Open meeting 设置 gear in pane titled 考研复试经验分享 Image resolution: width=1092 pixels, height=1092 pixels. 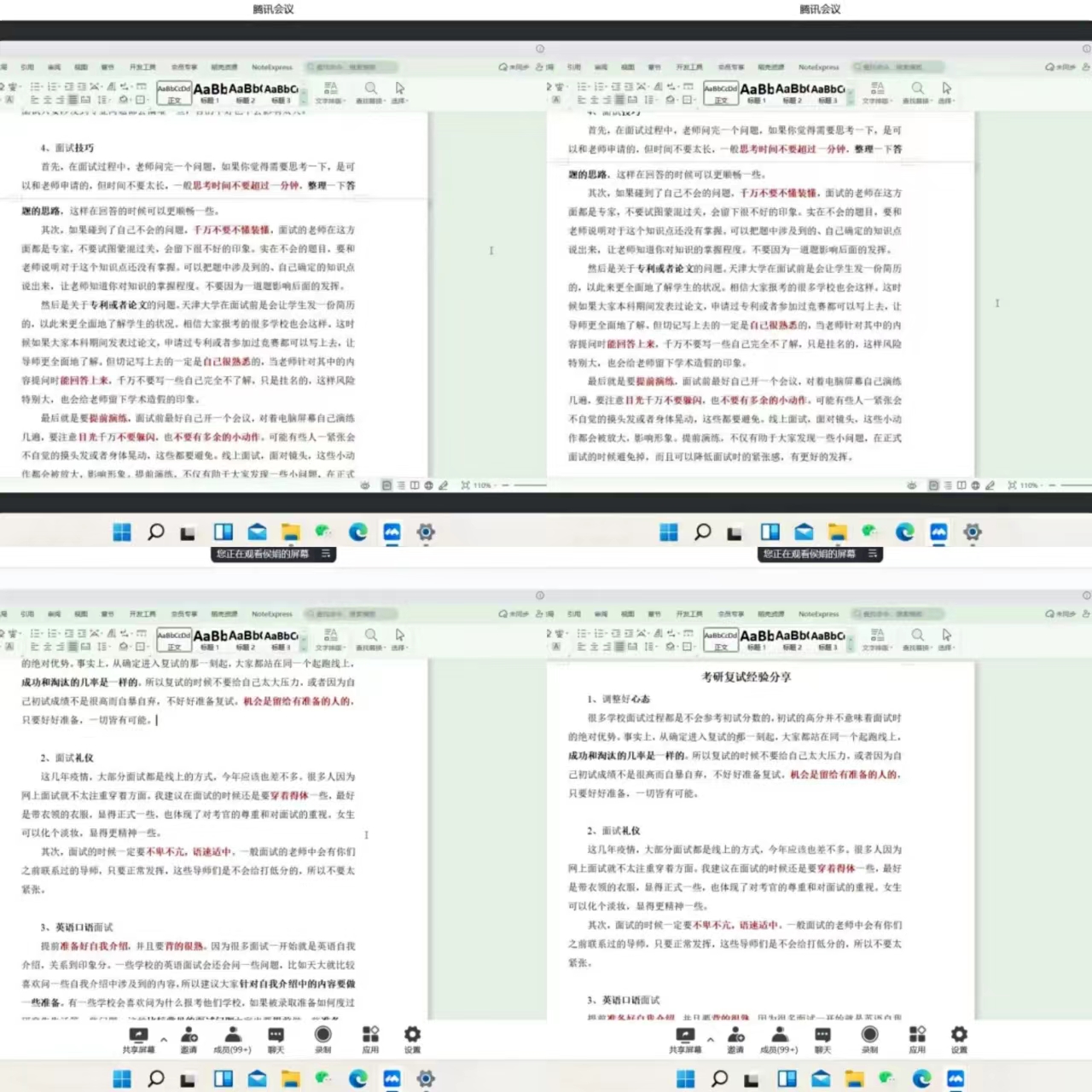[x=959, y=1040]
